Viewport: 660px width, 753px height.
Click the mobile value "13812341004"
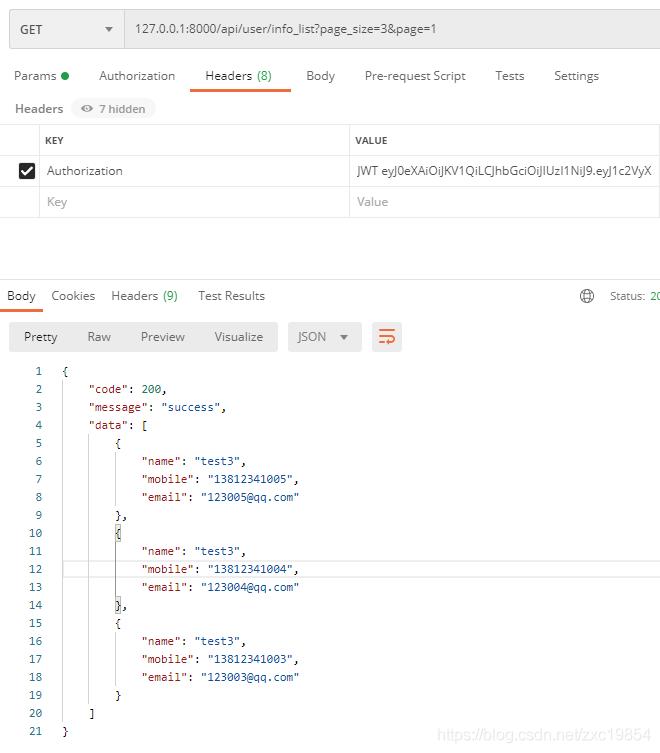pos(250,569)
